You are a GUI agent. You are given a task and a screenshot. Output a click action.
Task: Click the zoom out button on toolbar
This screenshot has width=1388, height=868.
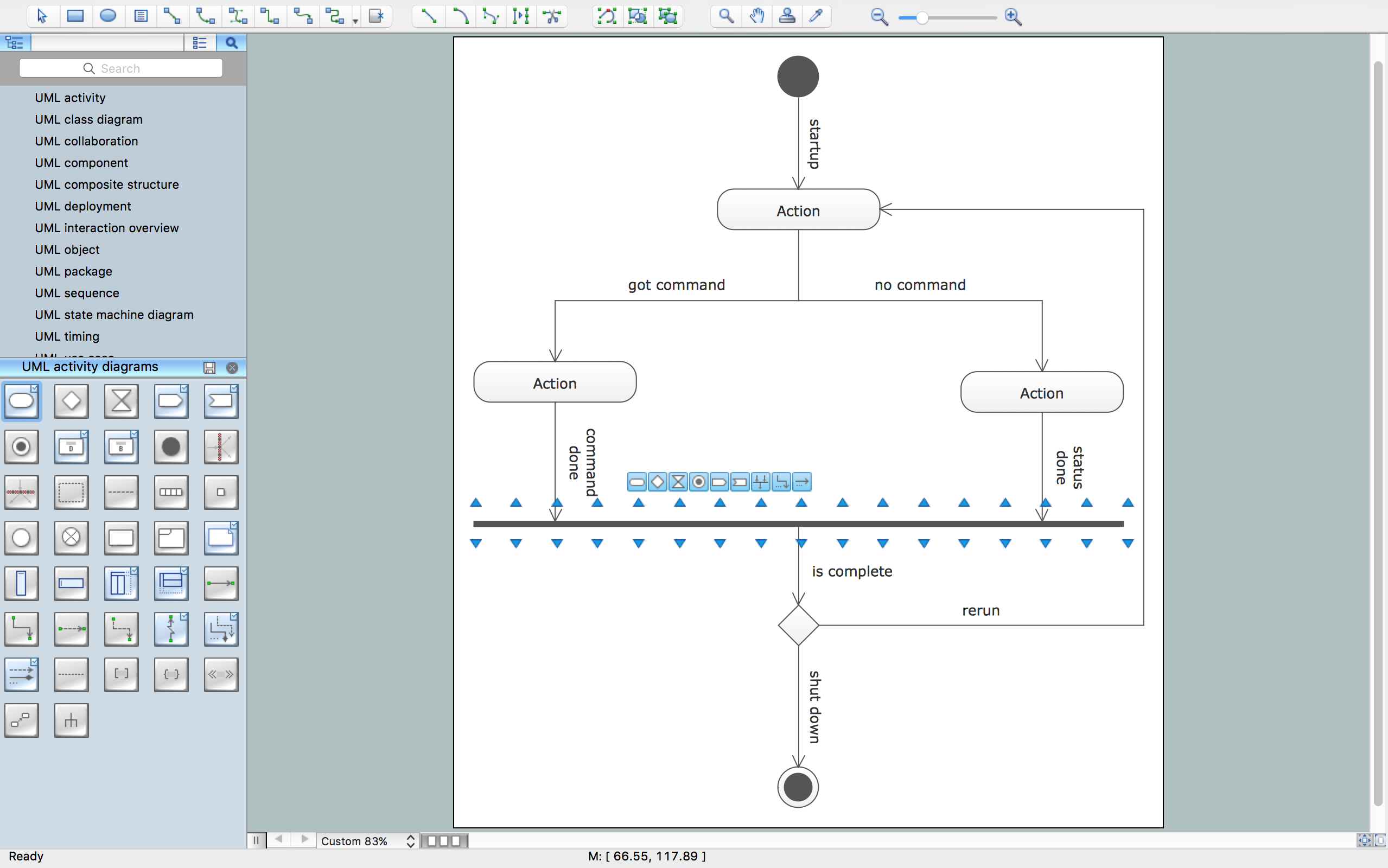coord(878,16)
